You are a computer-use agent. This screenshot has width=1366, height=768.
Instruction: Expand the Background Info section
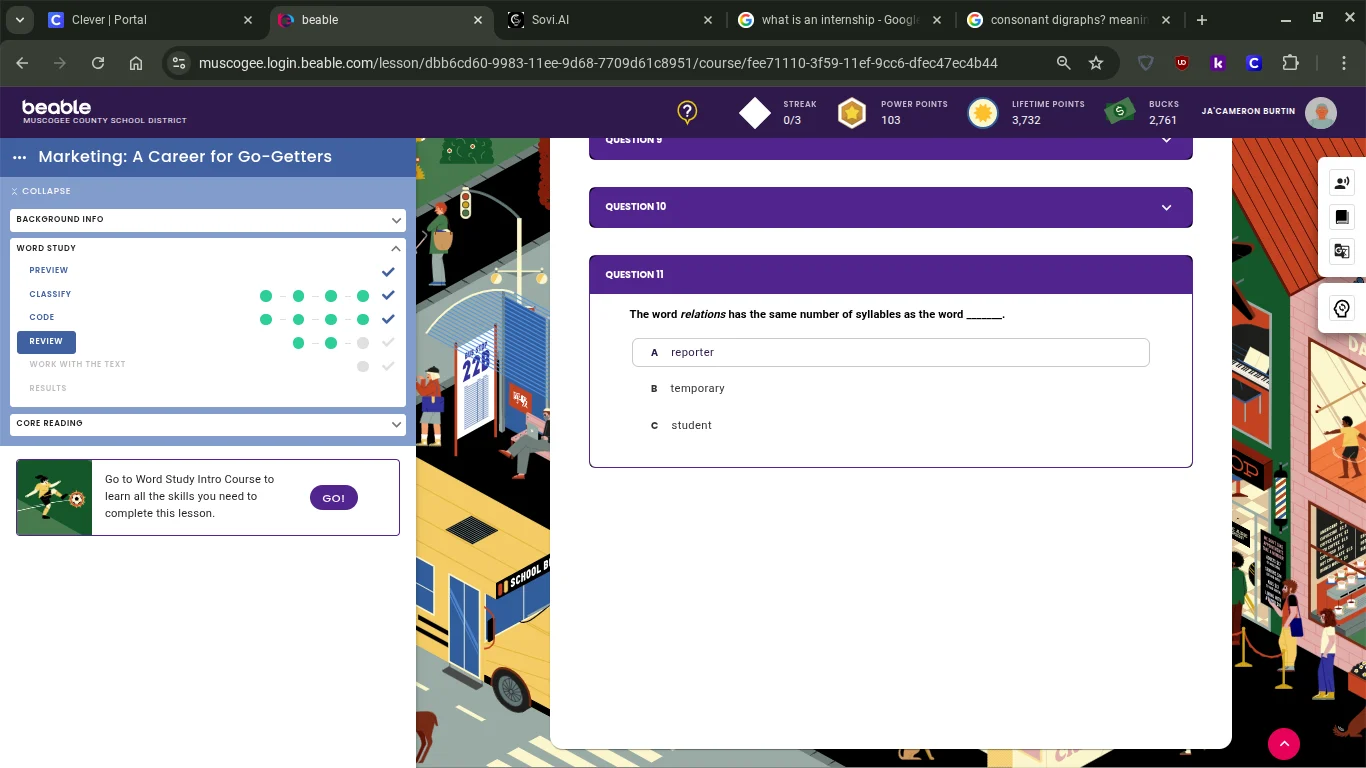(208, 219)
